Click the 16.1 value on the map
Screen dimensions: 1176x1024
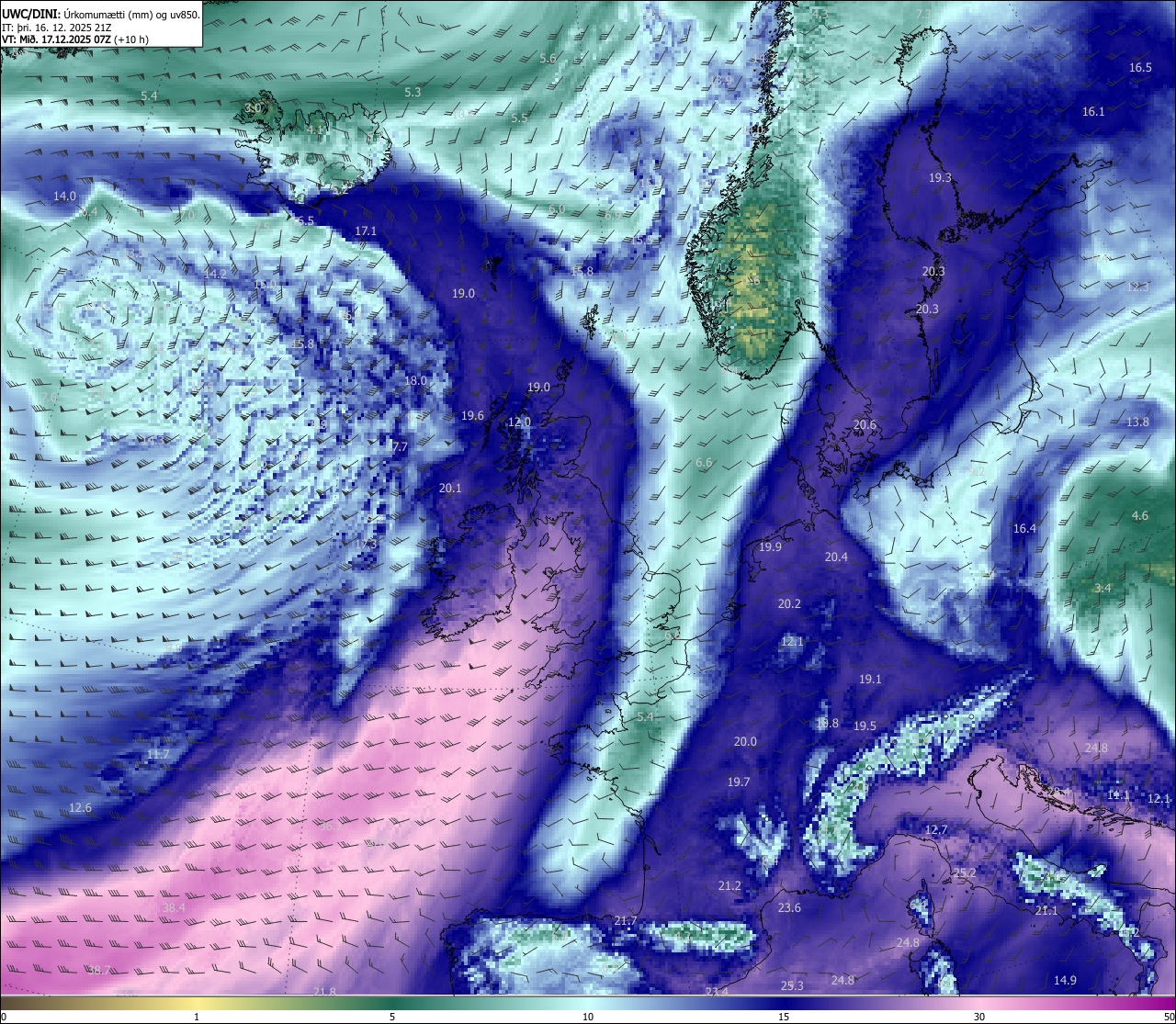(1093, 112)
